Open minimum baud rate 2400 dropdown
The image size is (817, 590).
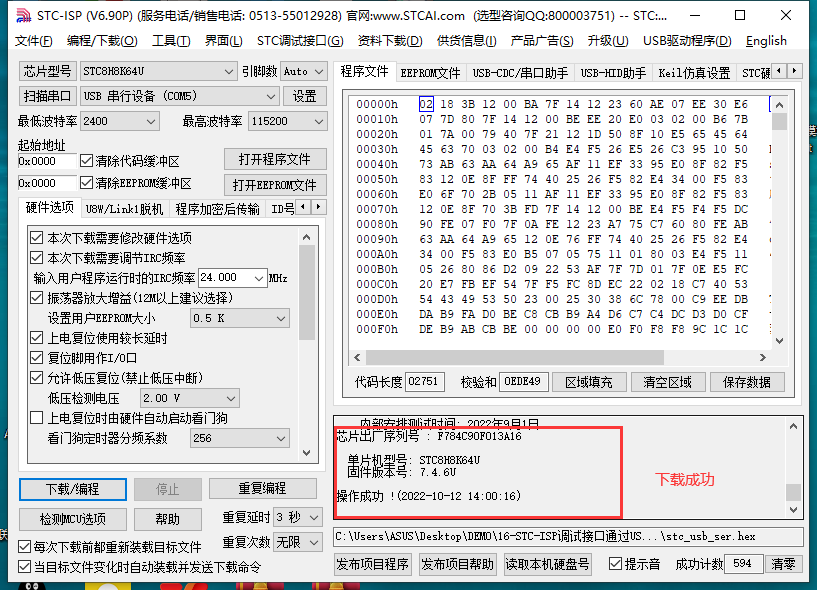tap(120, 121)
